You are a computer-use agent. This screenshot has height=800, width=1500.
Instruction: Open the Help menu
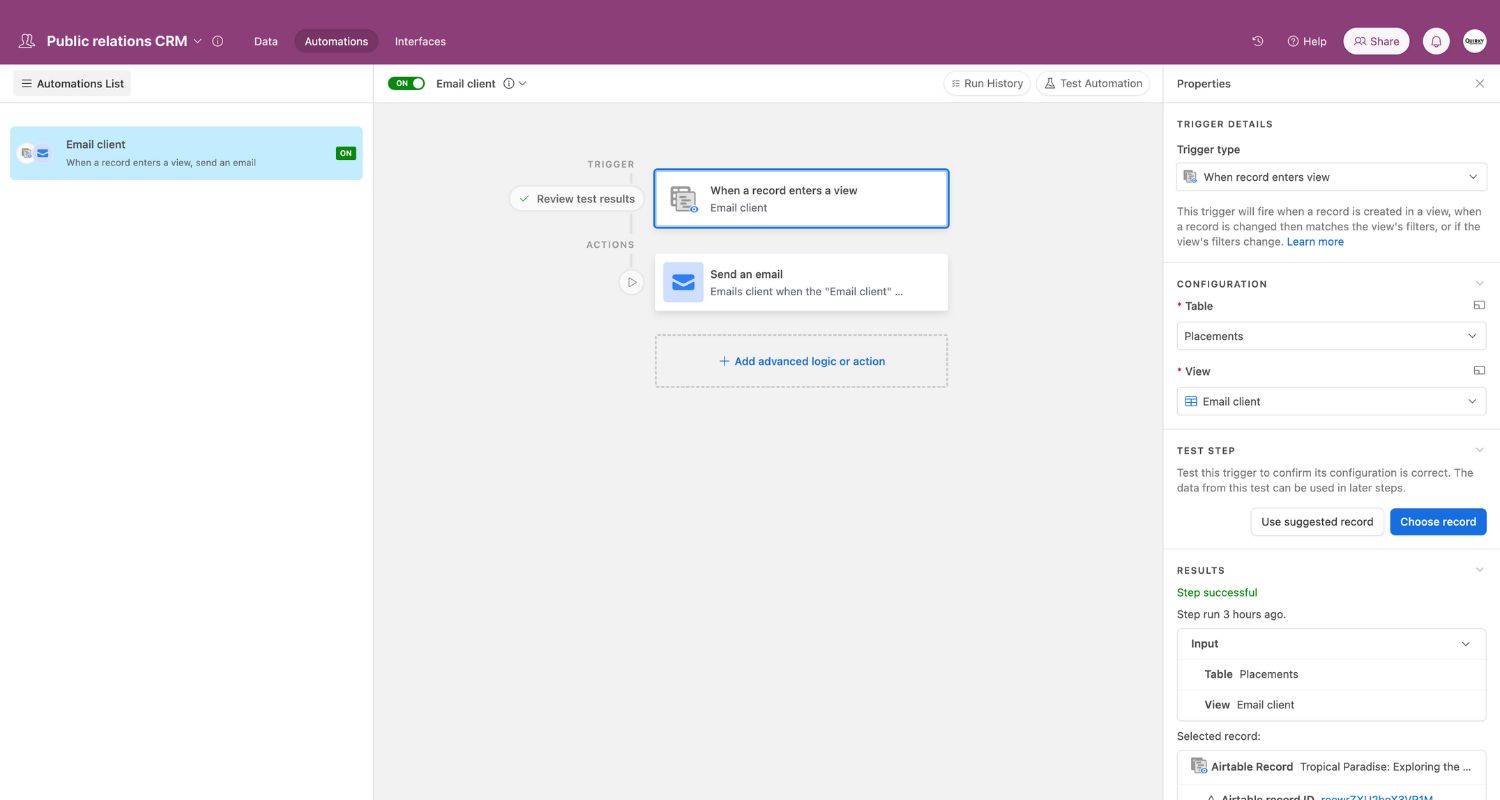point(1307,41)
